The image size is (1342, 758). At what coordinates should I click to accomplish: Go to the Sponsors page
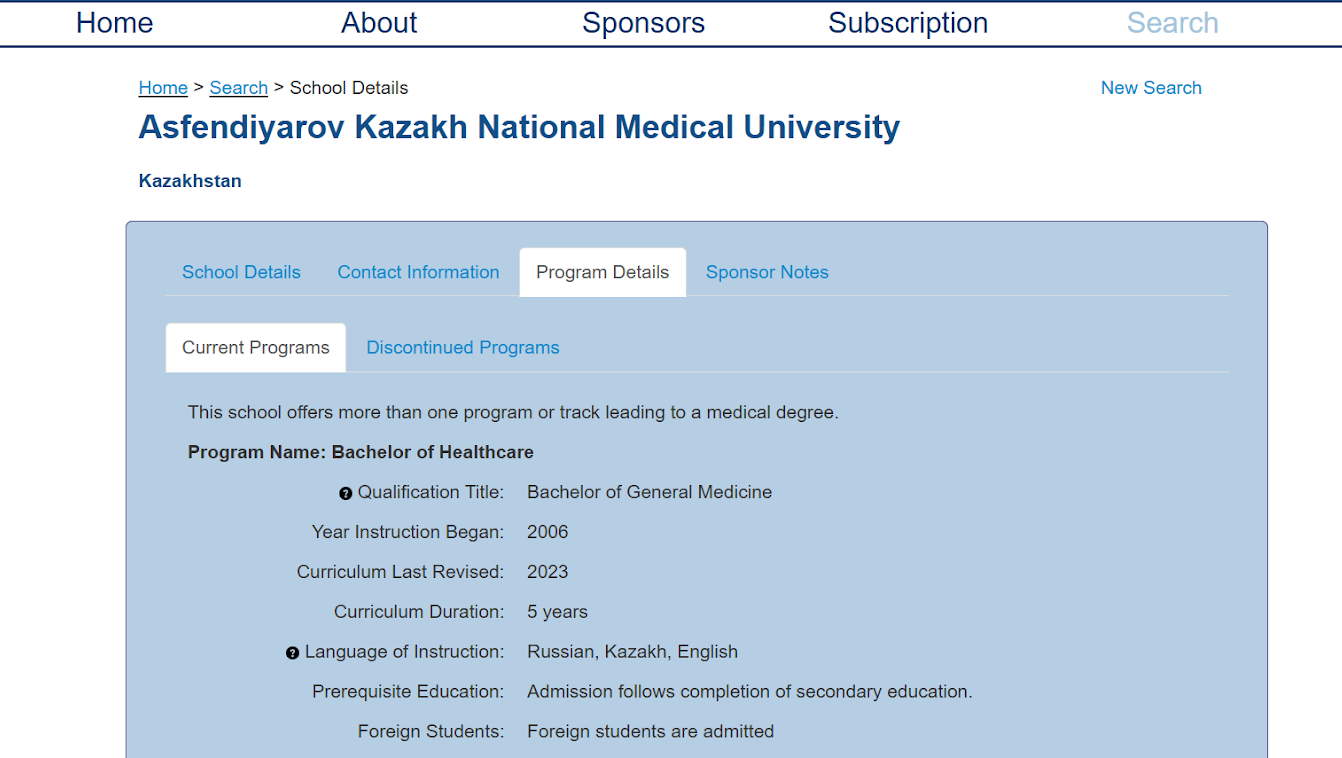[x=644, y=23]
